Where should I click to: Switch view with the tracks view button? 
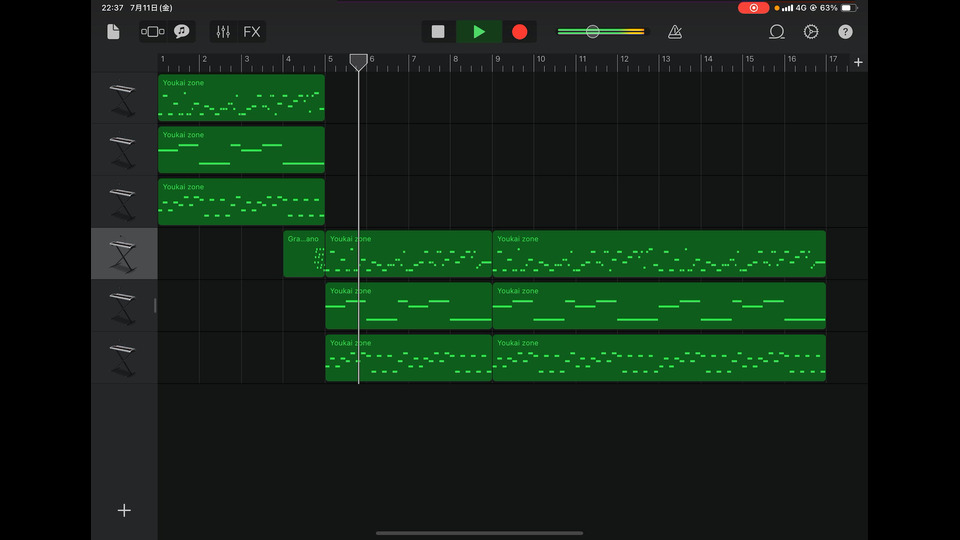152,32
